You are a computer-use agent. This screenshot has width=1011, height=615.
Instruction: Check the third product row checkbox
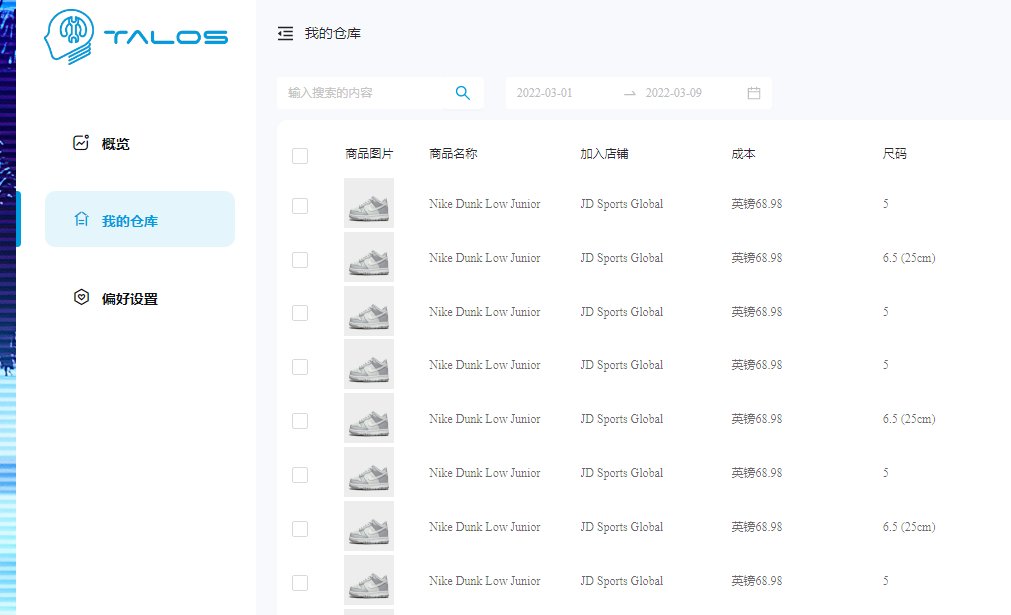point(300,313)
